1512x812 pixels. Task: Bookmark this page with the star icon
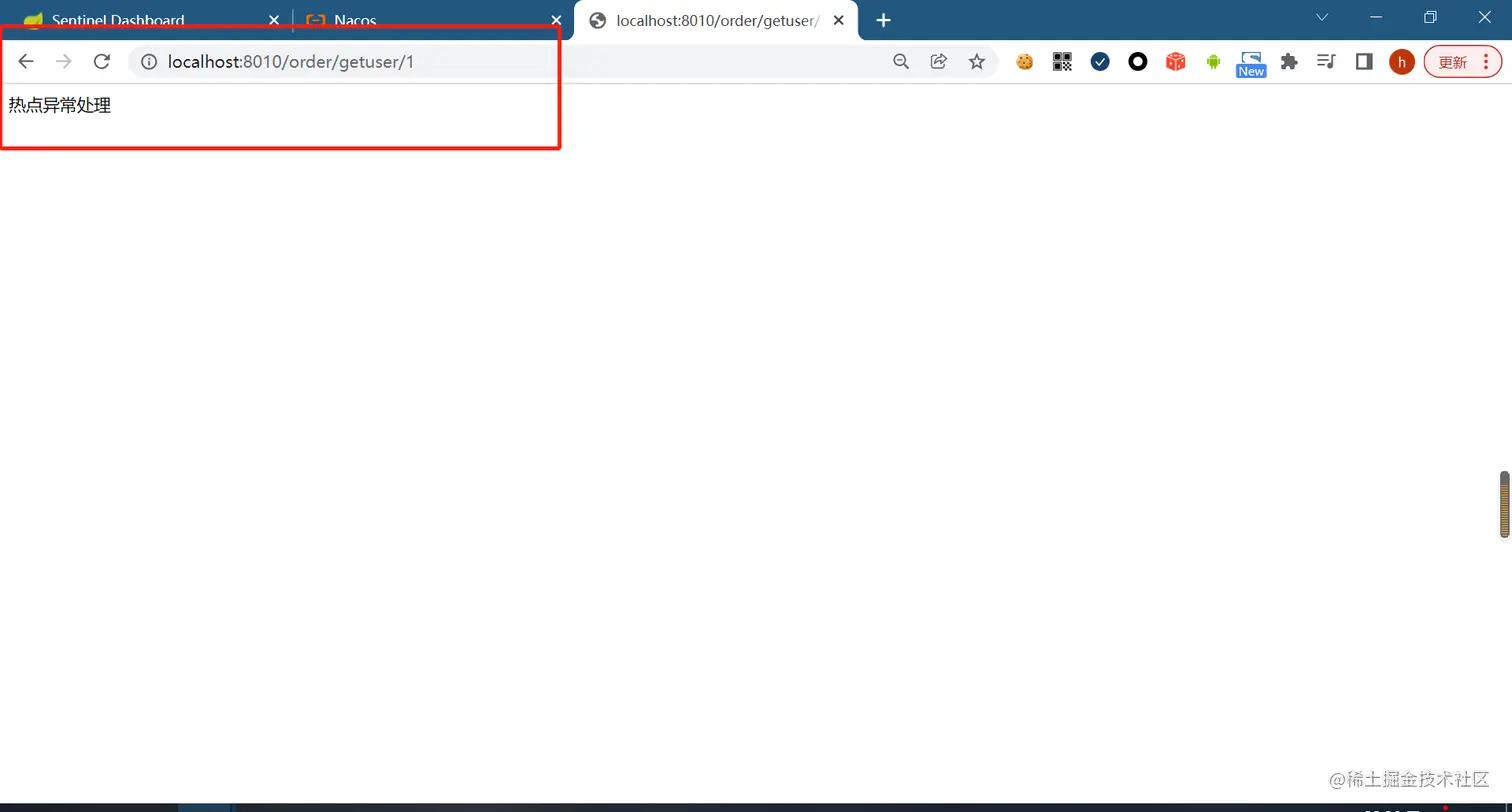tap(977, 62)
